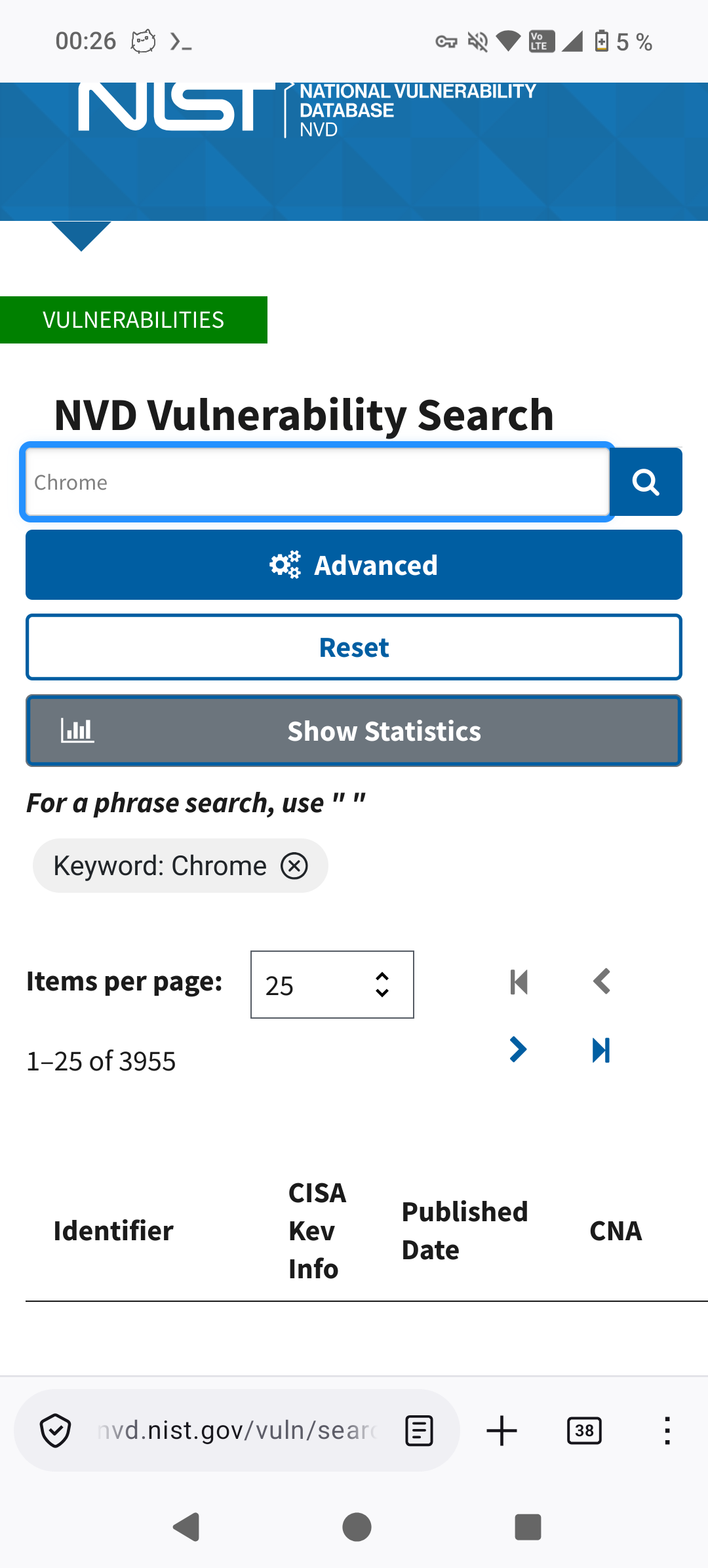The height and width of the screenshot is (1568, 708).
Task: Tap the magnifying glass search button
Action: pyautogui.click(x=646, y=482)
